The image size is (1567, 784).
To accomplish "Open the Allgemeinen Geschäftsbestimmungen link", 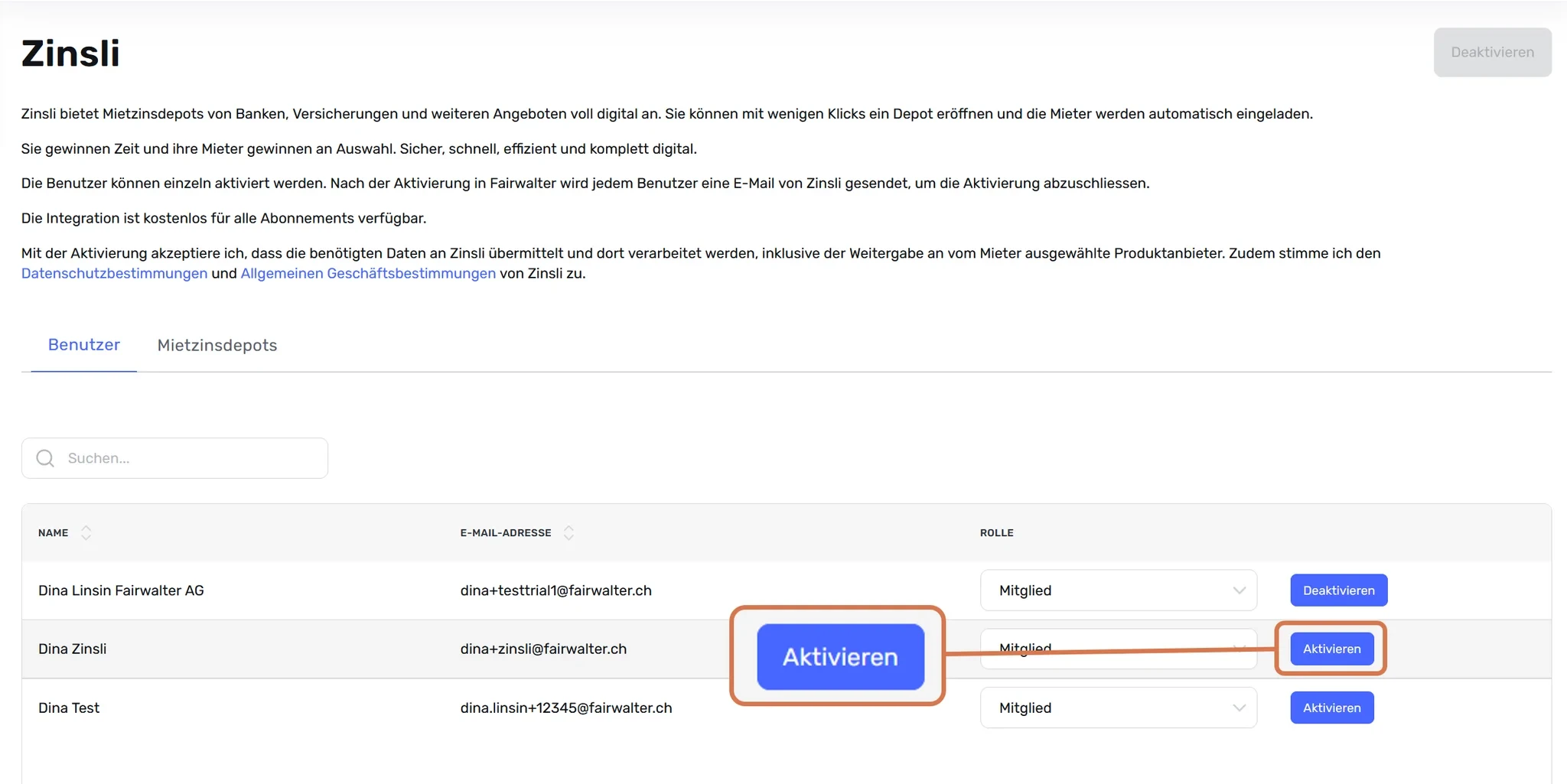I will pyautogui.click(x=368, y=274).
